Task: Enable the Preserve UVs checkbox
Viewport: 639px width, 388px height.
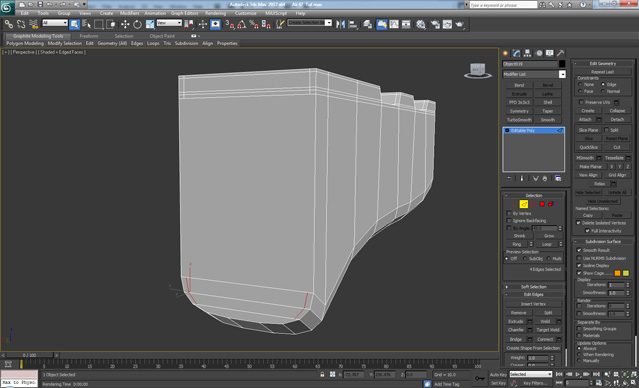Action: [x=582, y=102]
